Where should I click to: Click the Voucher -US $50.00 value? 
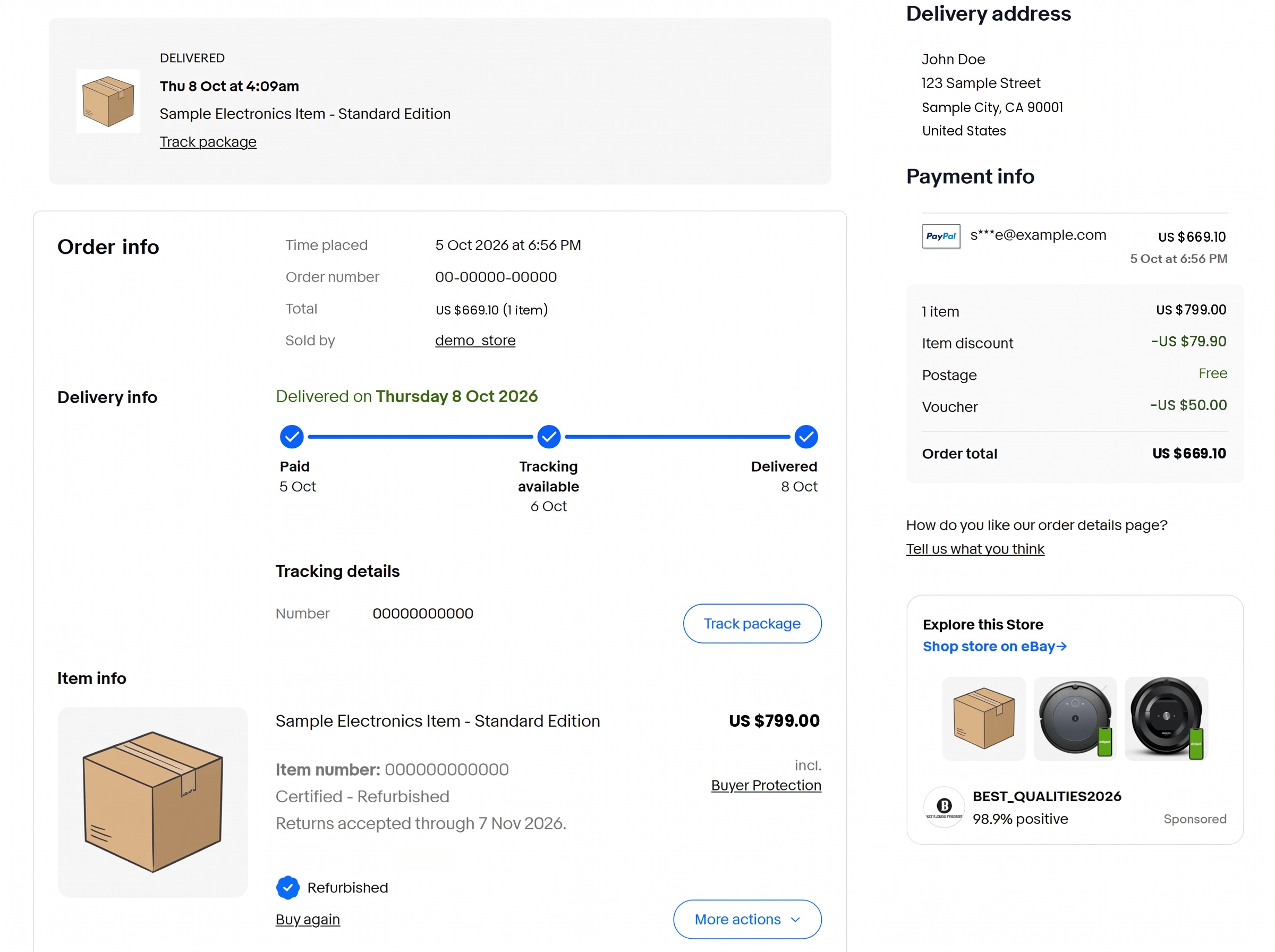pyautogui.click(x=1187, y=404)
